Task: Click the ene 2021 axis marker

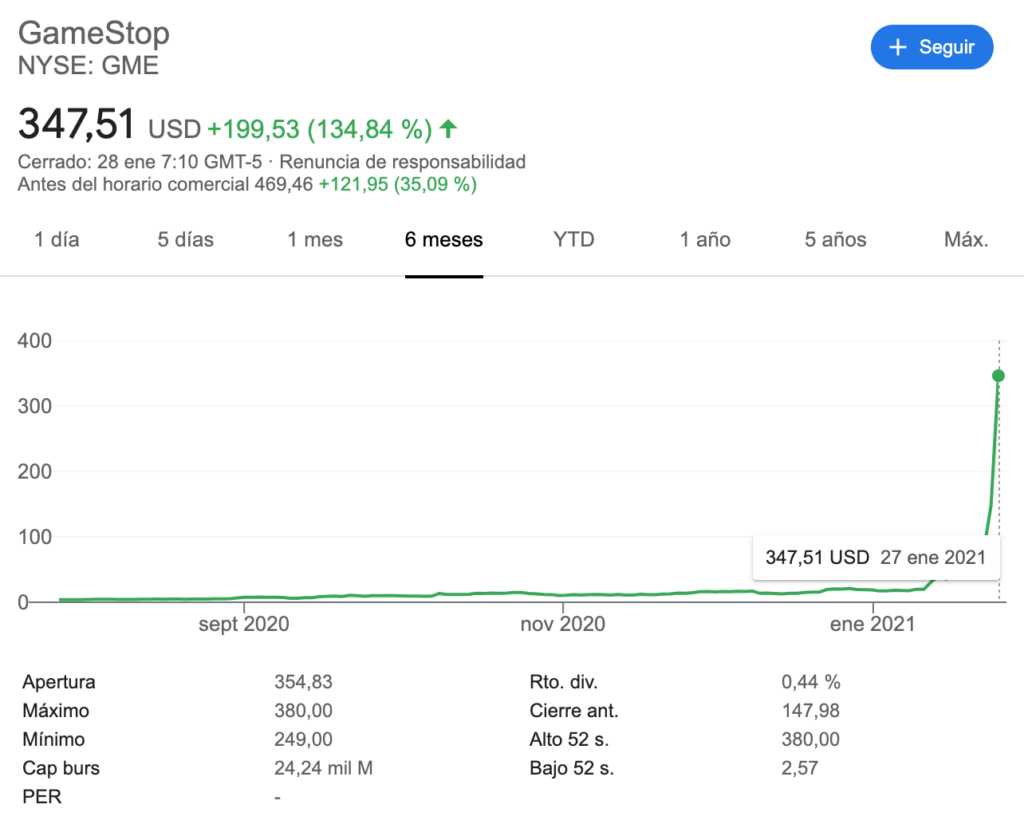Action: [872, 624]
